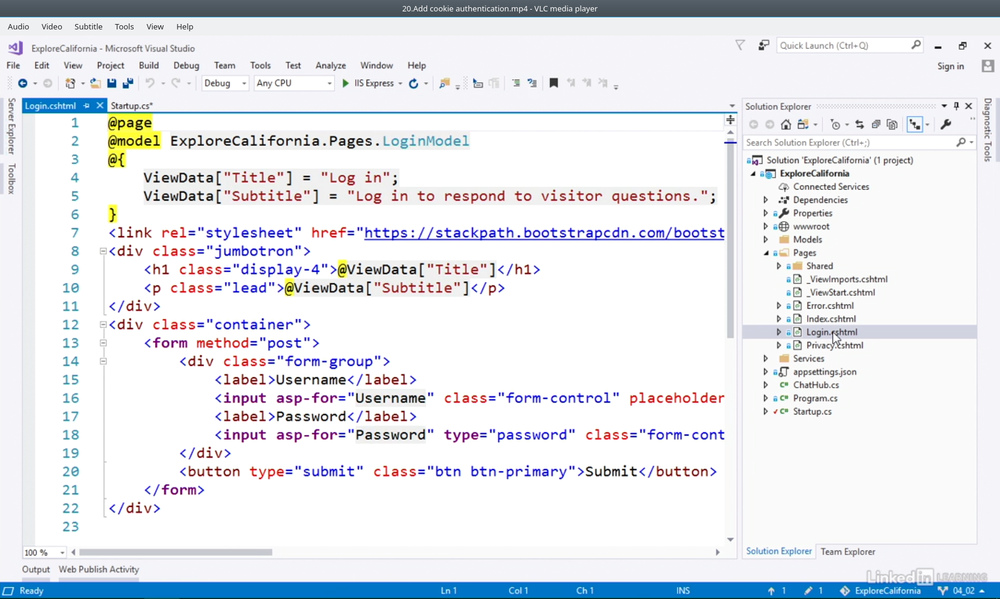Click the Show All Files icon
The height and width of the screenshot is (599, 1000).
tap(892, 124)
